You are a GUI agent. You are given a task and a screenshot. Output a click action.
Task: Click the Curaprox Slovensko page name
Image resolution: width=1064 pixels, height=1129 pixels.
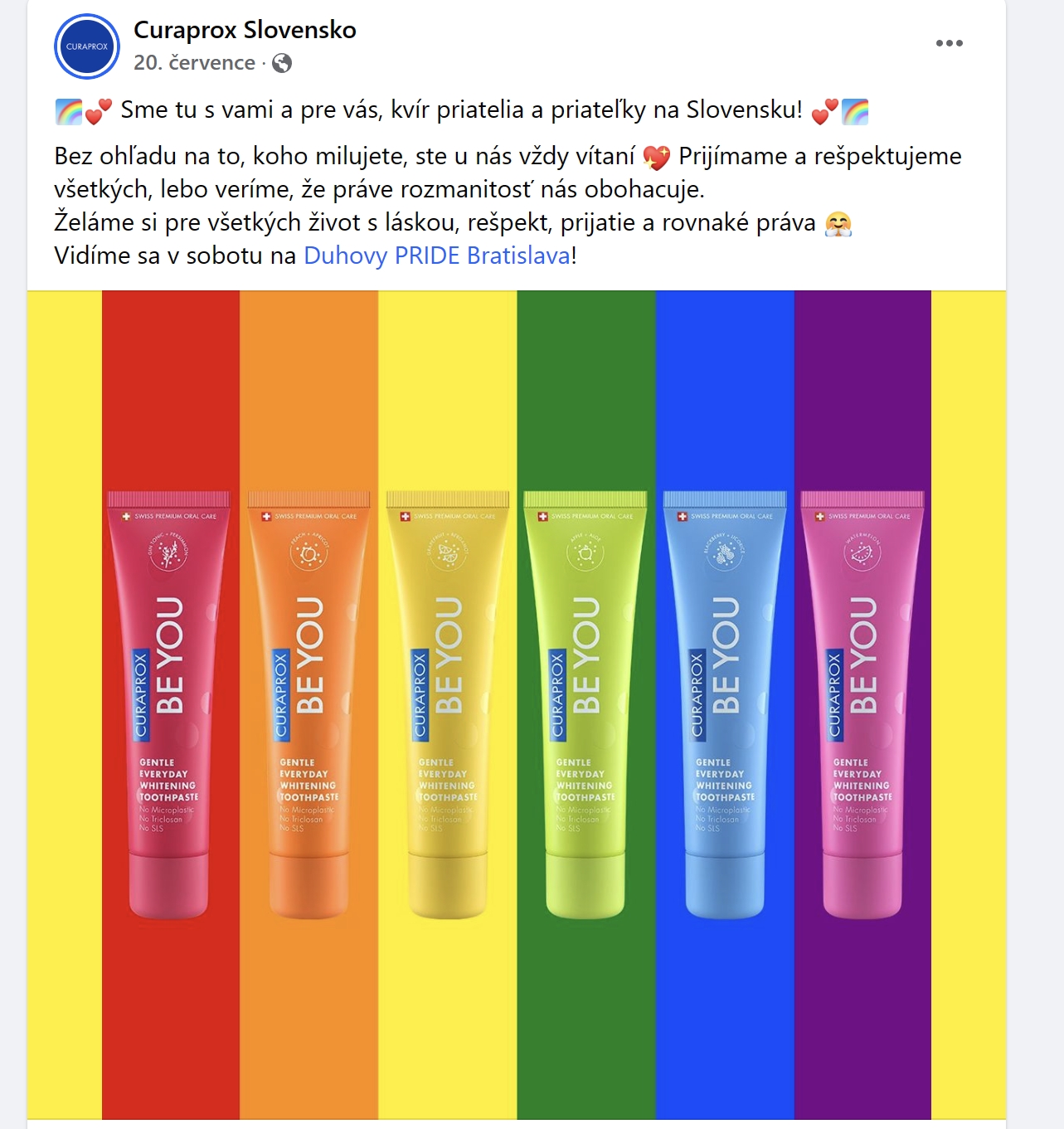[x=245, y=30]
